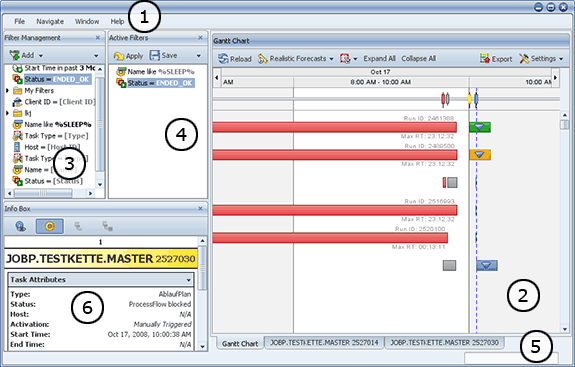
Task: Select 'Status = ENDED_OK' in Filter Management
Action: 52,79
